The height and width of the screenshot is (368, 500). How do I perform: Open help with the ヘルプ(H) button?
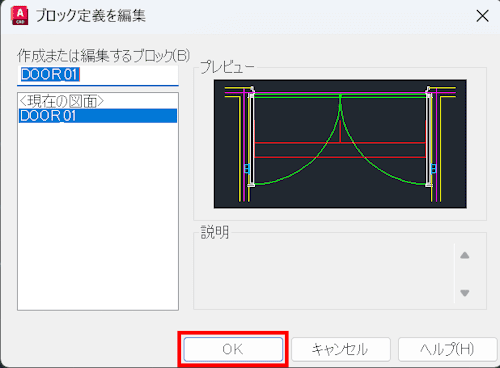pyautogui.click(x=447, y=349)
